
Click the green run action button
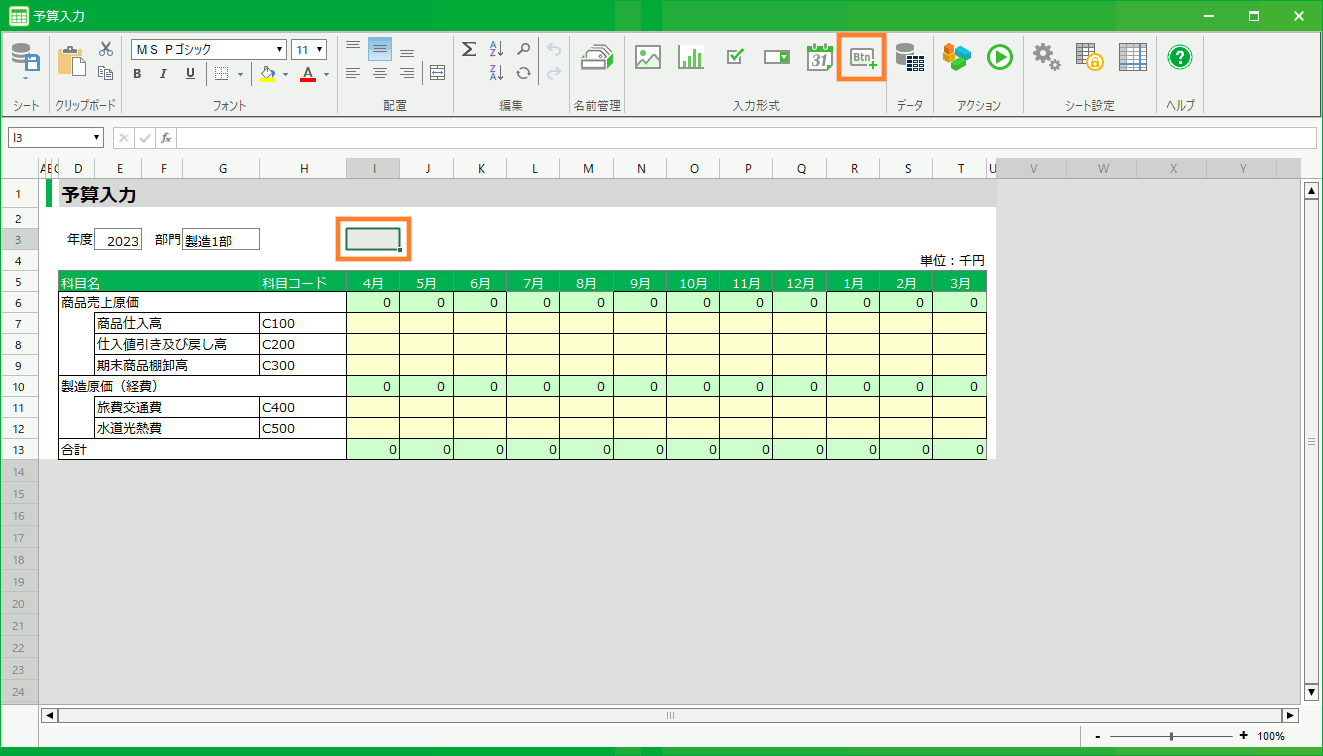[999, 57]
